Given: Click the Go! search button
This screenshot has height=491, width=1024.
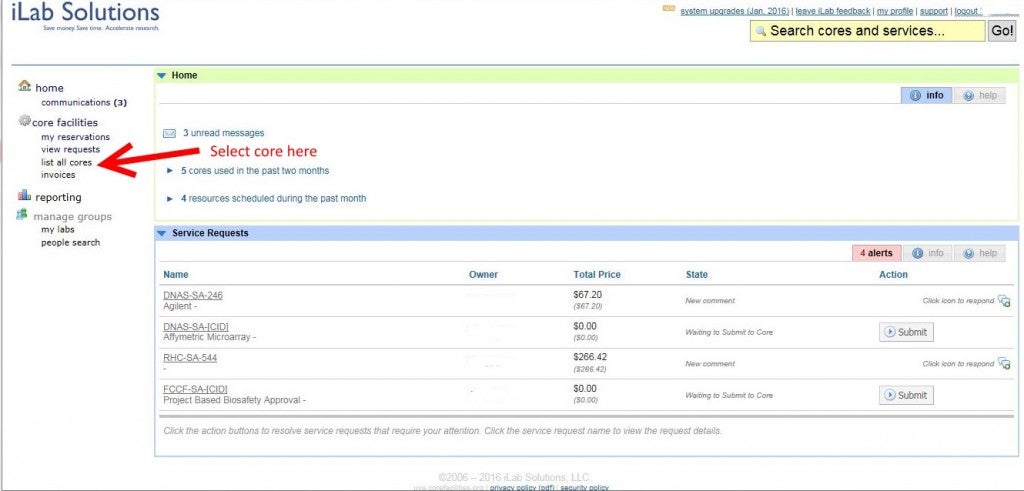Looking at the screenshot, I should [x=1002, y=31].
